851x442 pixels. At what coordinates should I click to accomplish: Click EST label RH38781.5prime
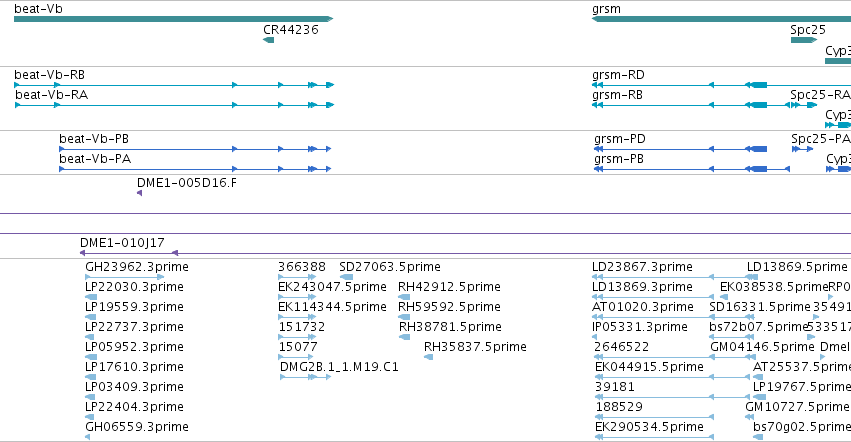tap(450, 327)
